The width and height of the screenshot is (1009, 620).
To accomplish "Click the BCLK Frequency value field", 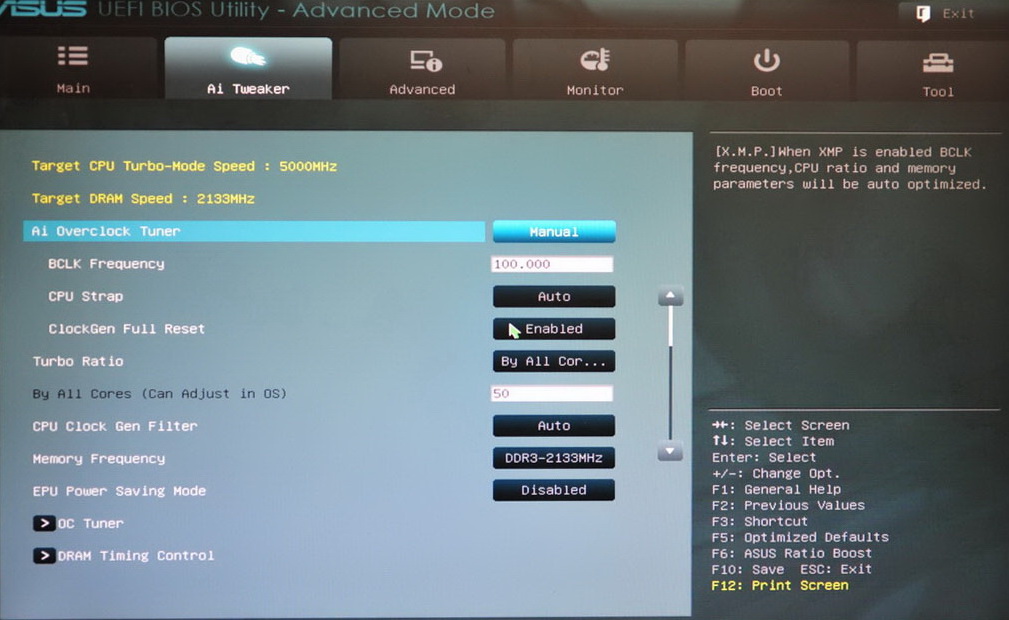I will 552,264.
